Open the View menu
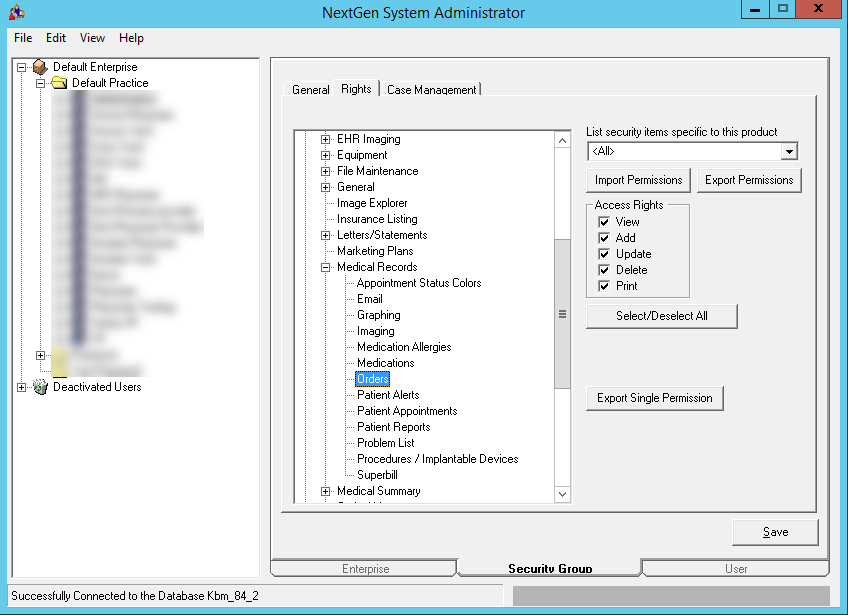848x615 pixels. pyautogui.click(x=92, y=38)
